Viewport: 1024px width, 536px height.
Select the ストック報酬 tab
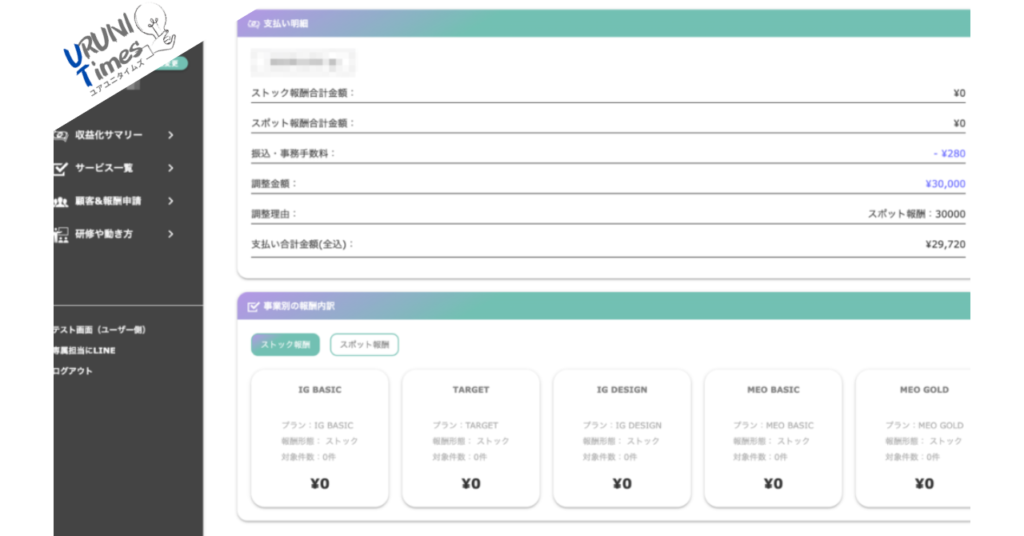285,345
